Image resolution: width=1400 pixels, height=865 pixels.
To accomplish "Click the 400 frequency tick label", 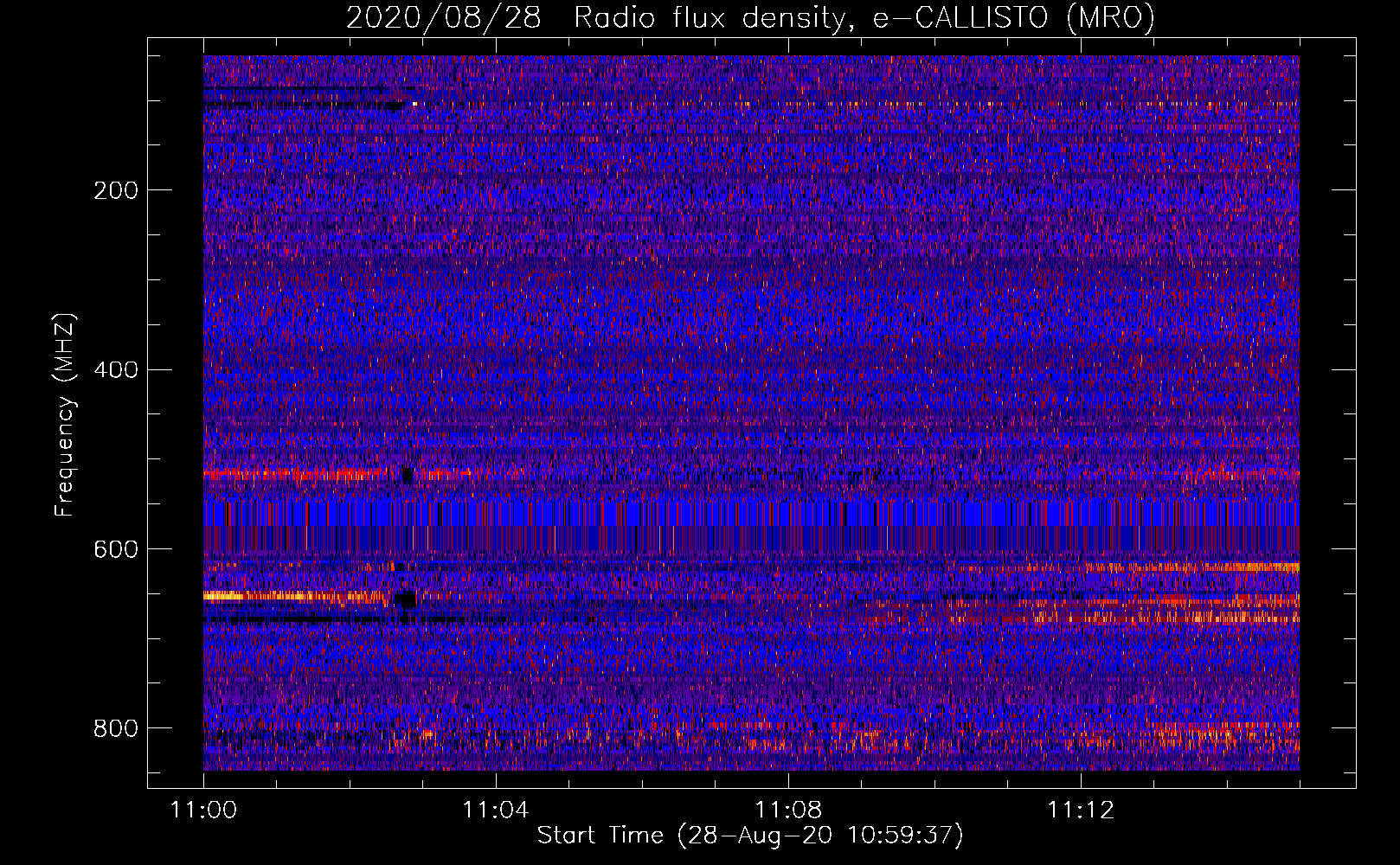I will 116,370.
